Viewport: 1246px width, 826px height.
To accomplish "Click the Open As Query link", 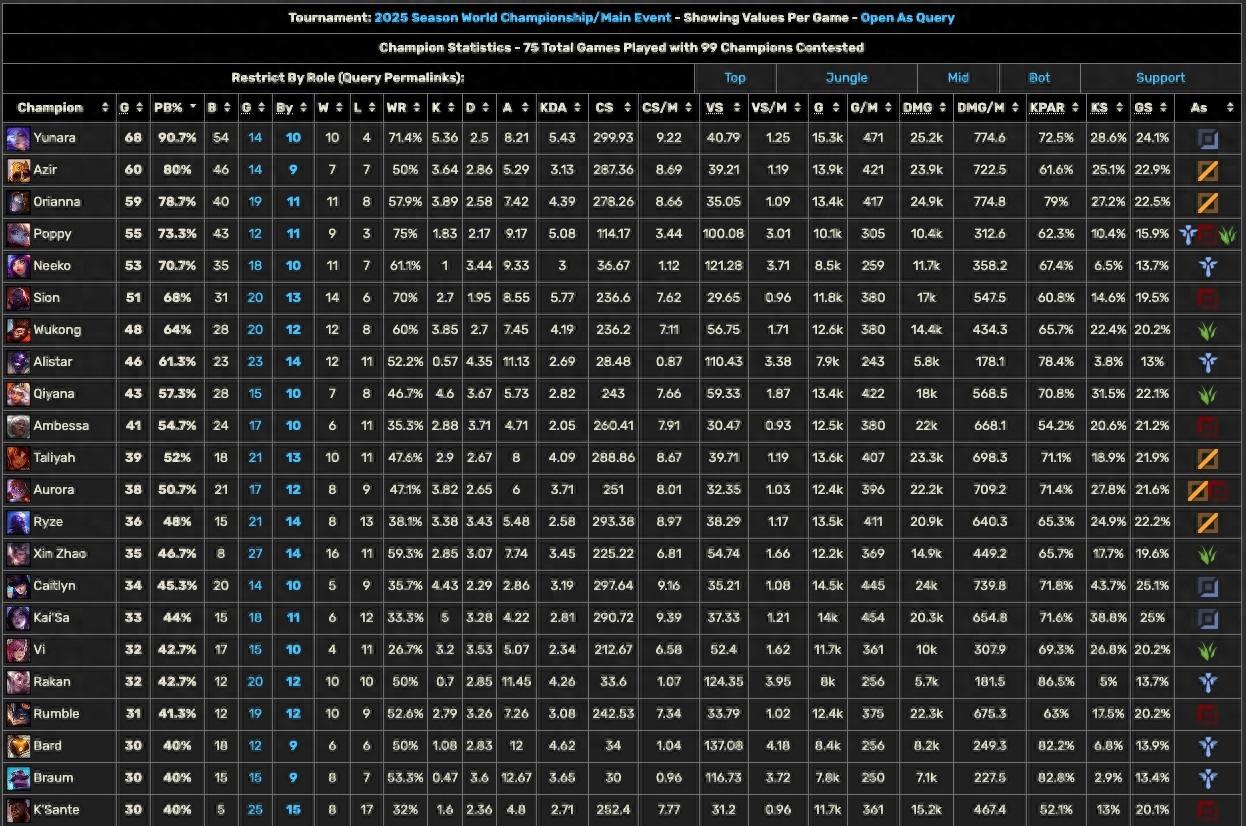I will 907,18.
